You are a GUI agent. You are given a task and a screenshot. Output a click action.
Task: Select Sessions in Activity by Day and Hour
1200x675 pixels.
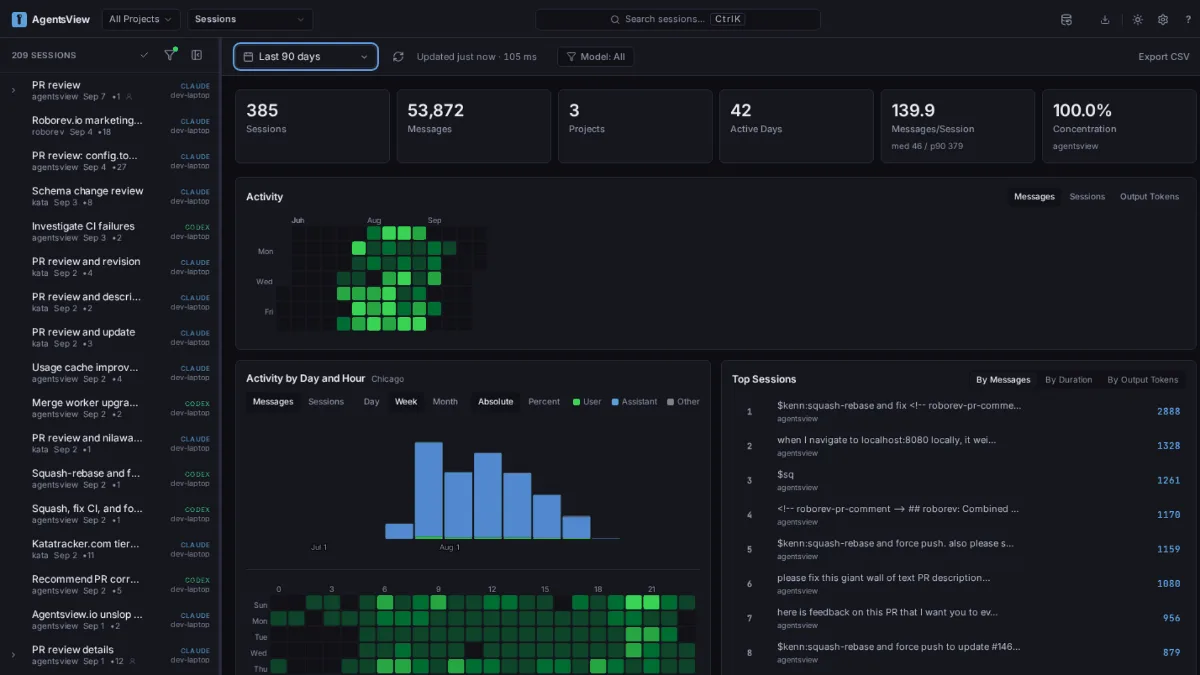326,402
